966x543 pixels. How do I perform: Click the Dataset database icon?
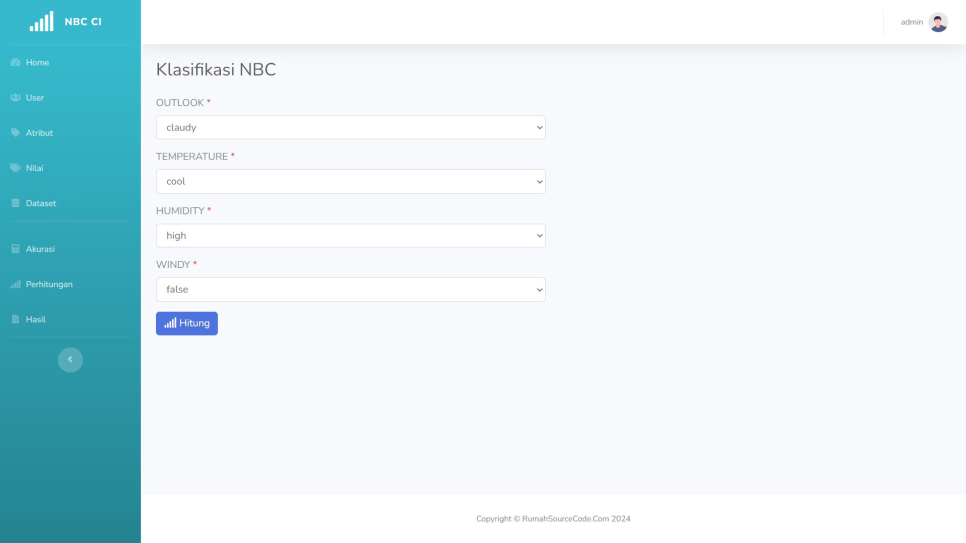pyautogui.click(x=15, y=203)
